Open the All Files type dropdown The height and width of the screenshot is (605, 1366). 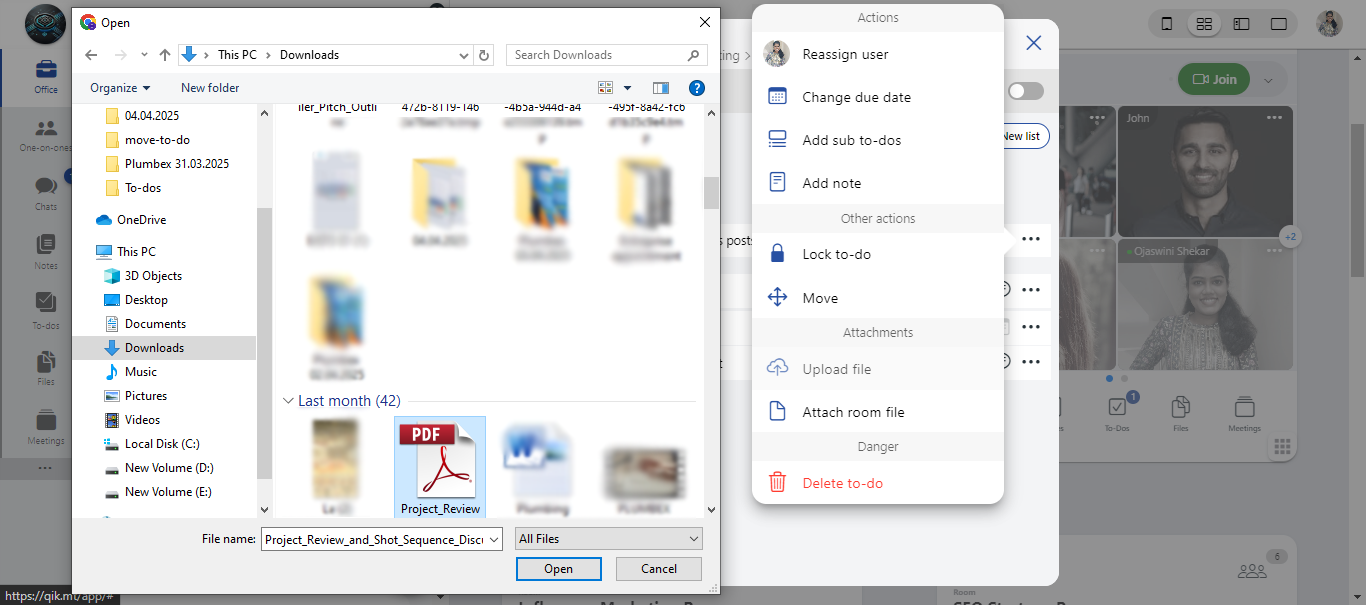(609, 539)
